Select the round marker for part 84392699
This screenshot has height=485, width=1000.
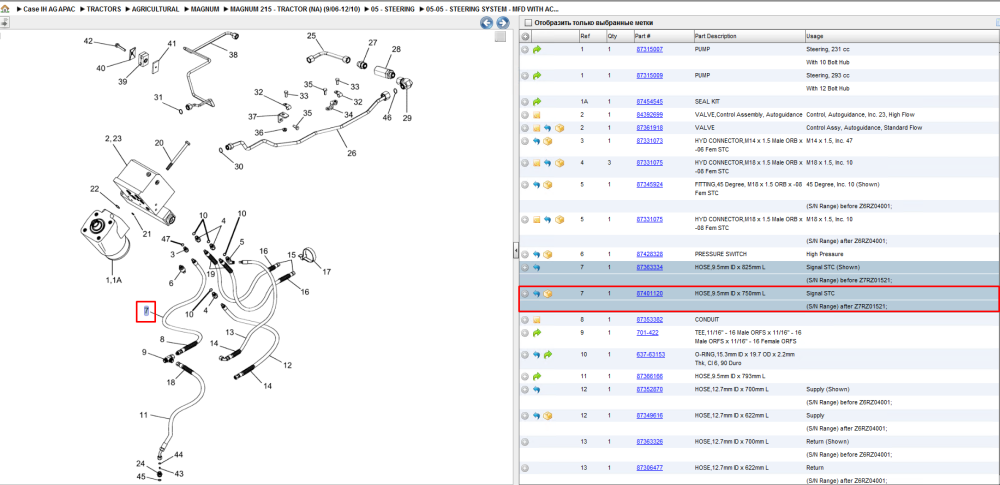point(525,115)
